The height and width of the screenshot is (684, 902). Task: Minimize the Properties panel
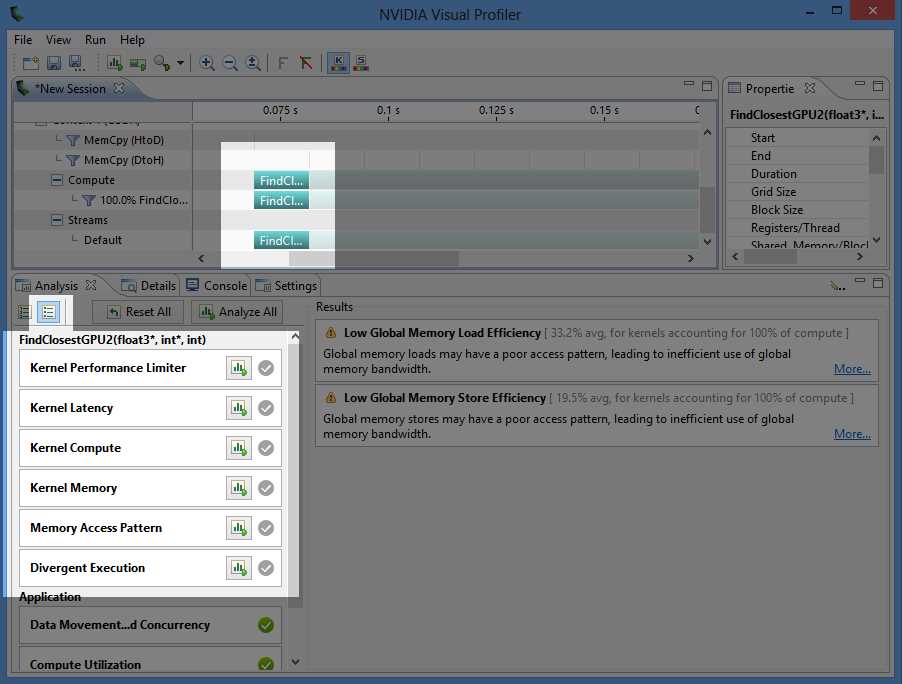click(859, 84)
